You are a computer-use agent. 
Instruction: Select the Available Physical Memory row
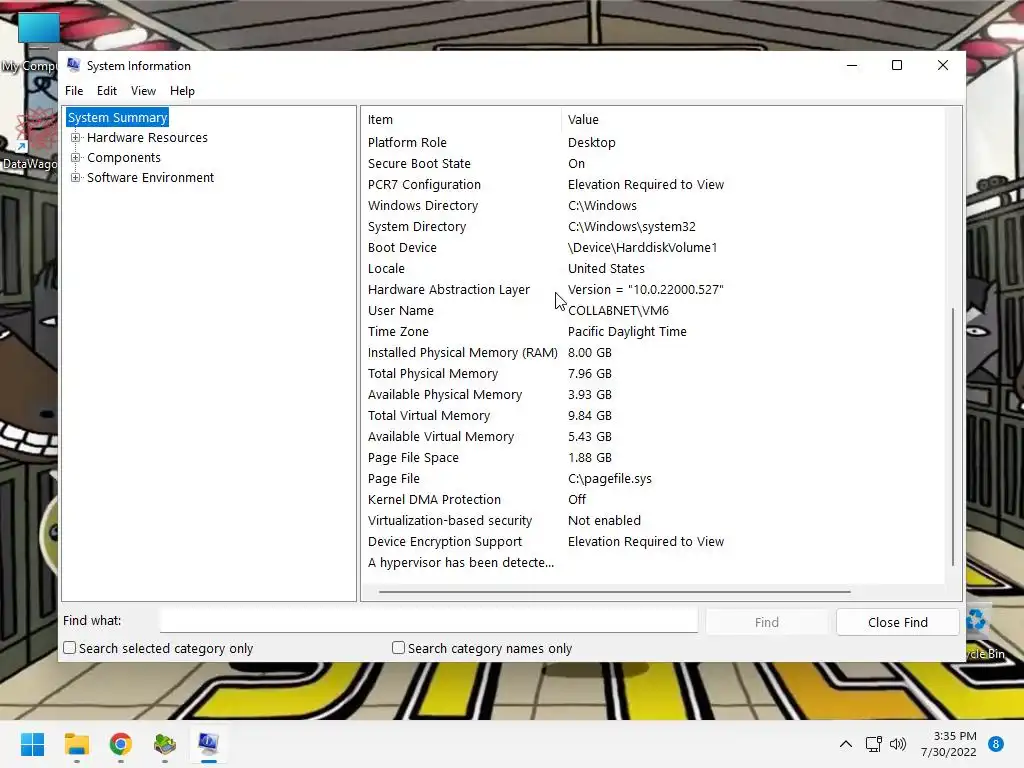[653, 394]
